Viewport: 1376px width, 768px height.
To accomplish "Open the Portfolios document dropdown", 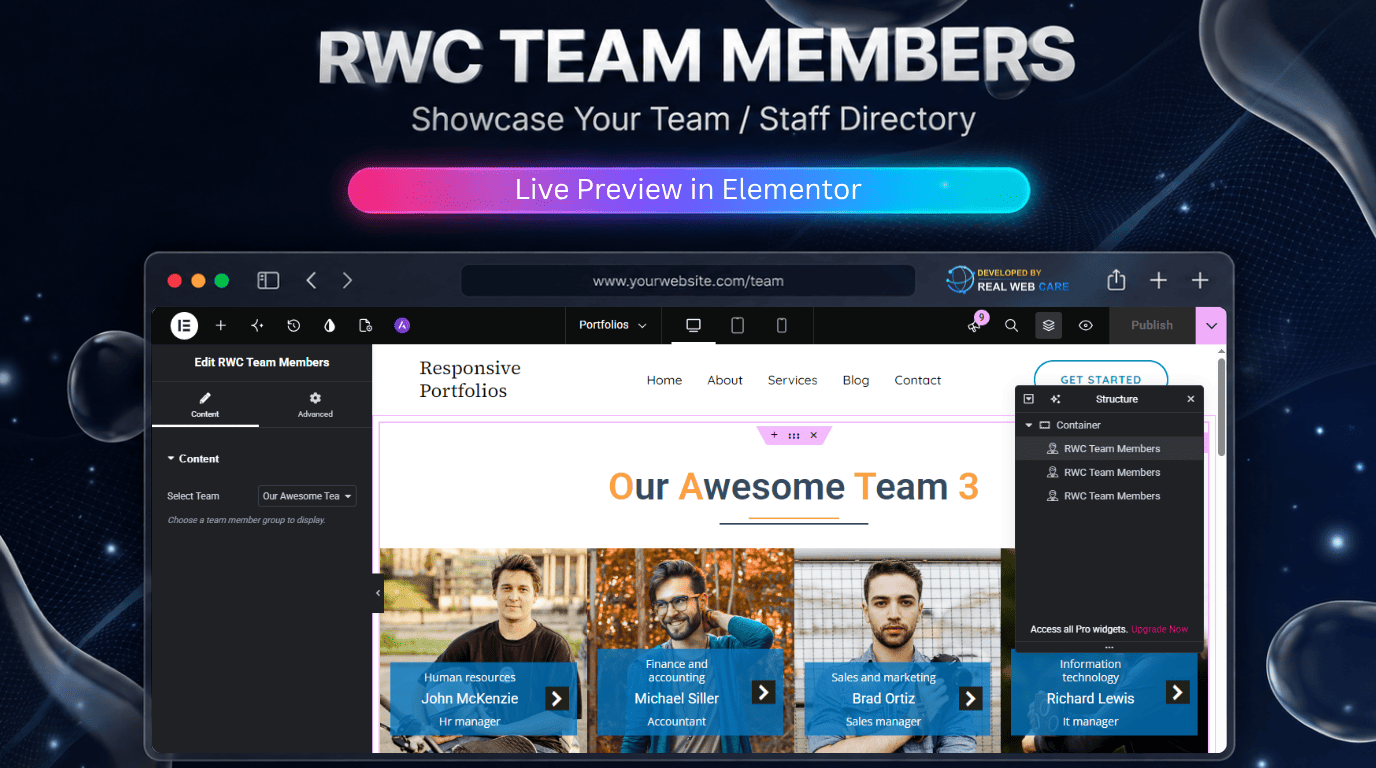I will (x=612, y=325).
